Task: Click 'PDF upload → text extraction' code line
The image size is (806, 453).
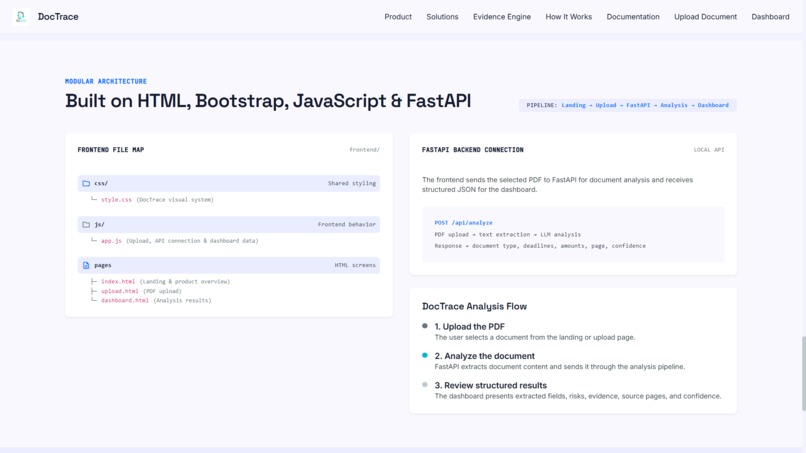Action: pos(507,234)
